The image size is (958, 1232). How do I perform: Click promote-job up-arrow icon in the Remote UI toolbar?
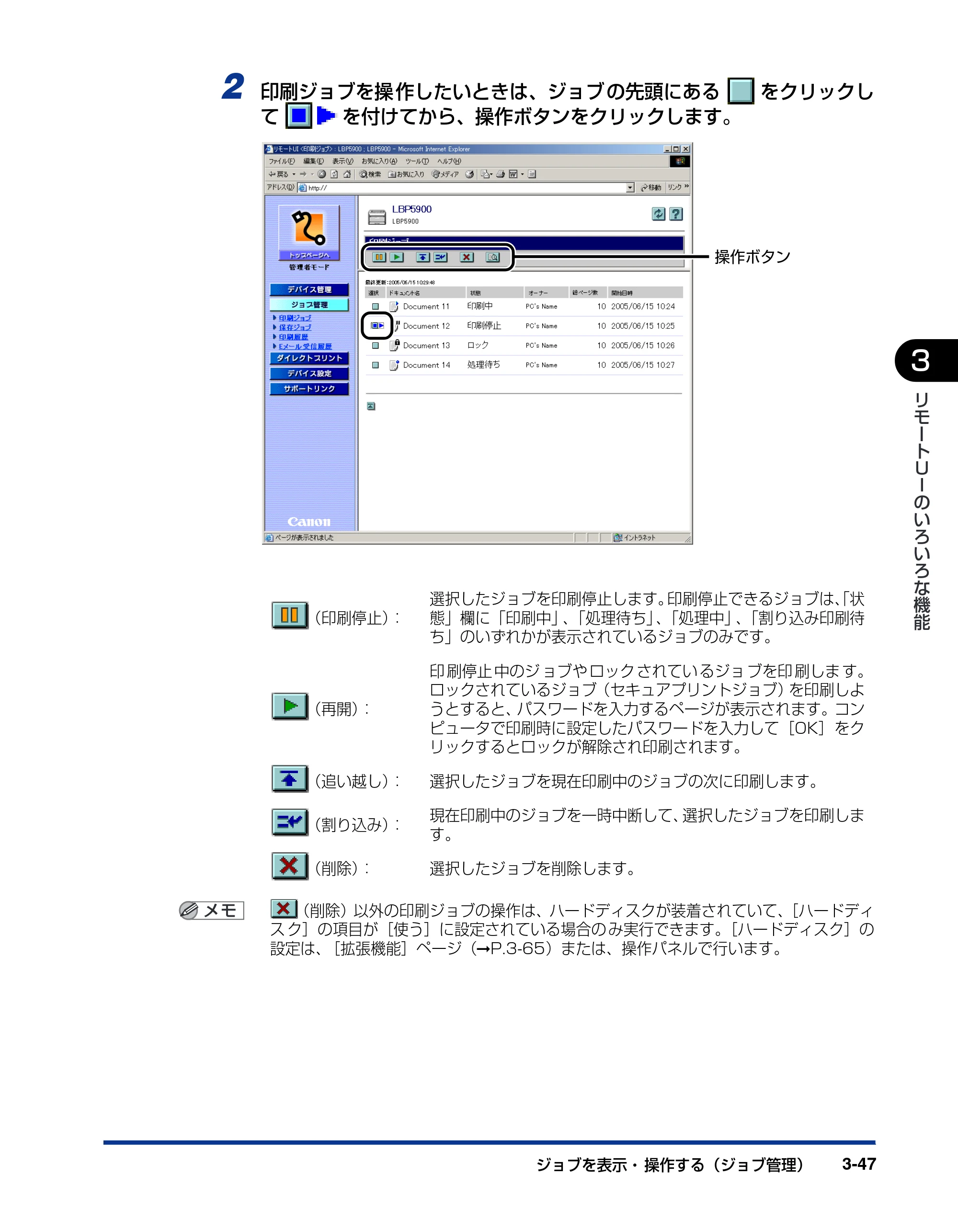422,257
